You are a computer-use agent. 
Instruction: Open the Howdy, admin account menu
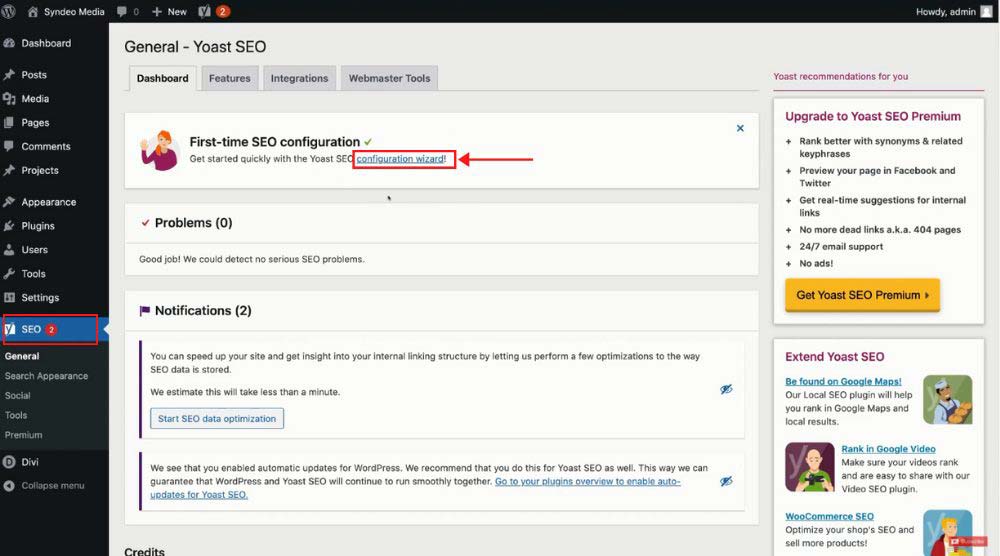945,11
